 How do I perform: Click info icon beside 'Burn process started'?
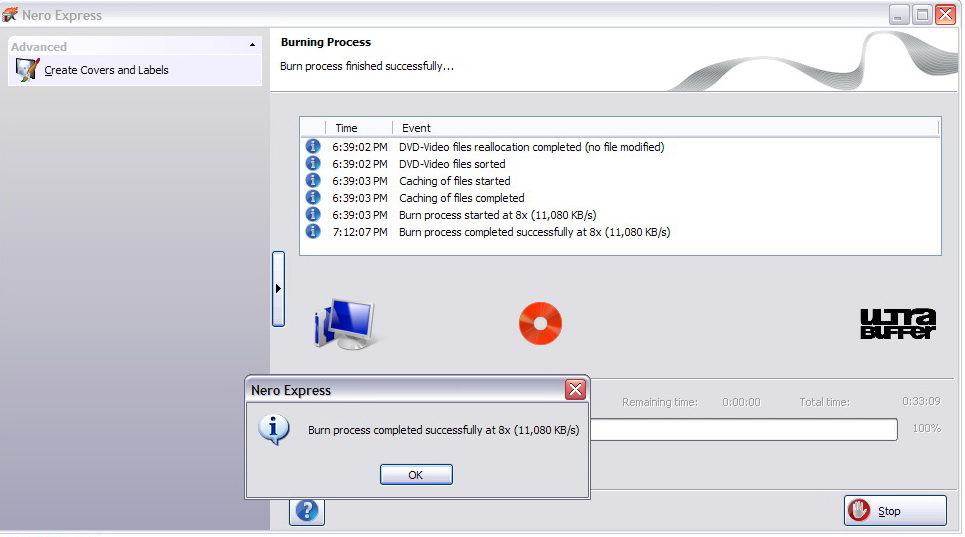313,214
